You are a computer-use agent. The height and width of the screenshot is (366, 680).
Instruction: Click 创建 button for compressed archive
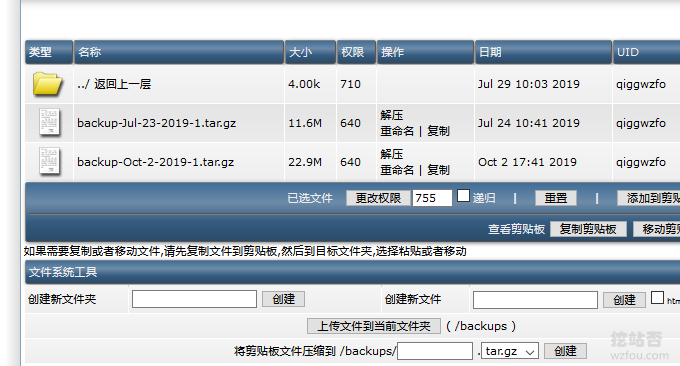pos(566,351)
